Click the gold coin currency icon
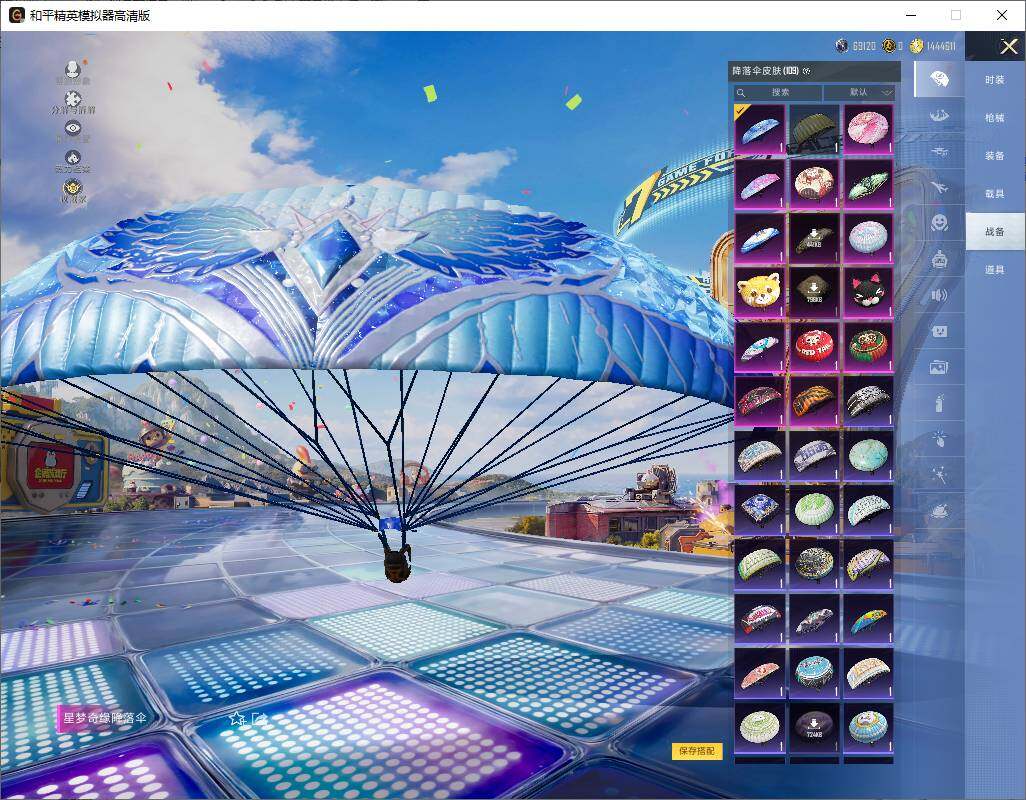1026x800 pixels. (917, 46)
